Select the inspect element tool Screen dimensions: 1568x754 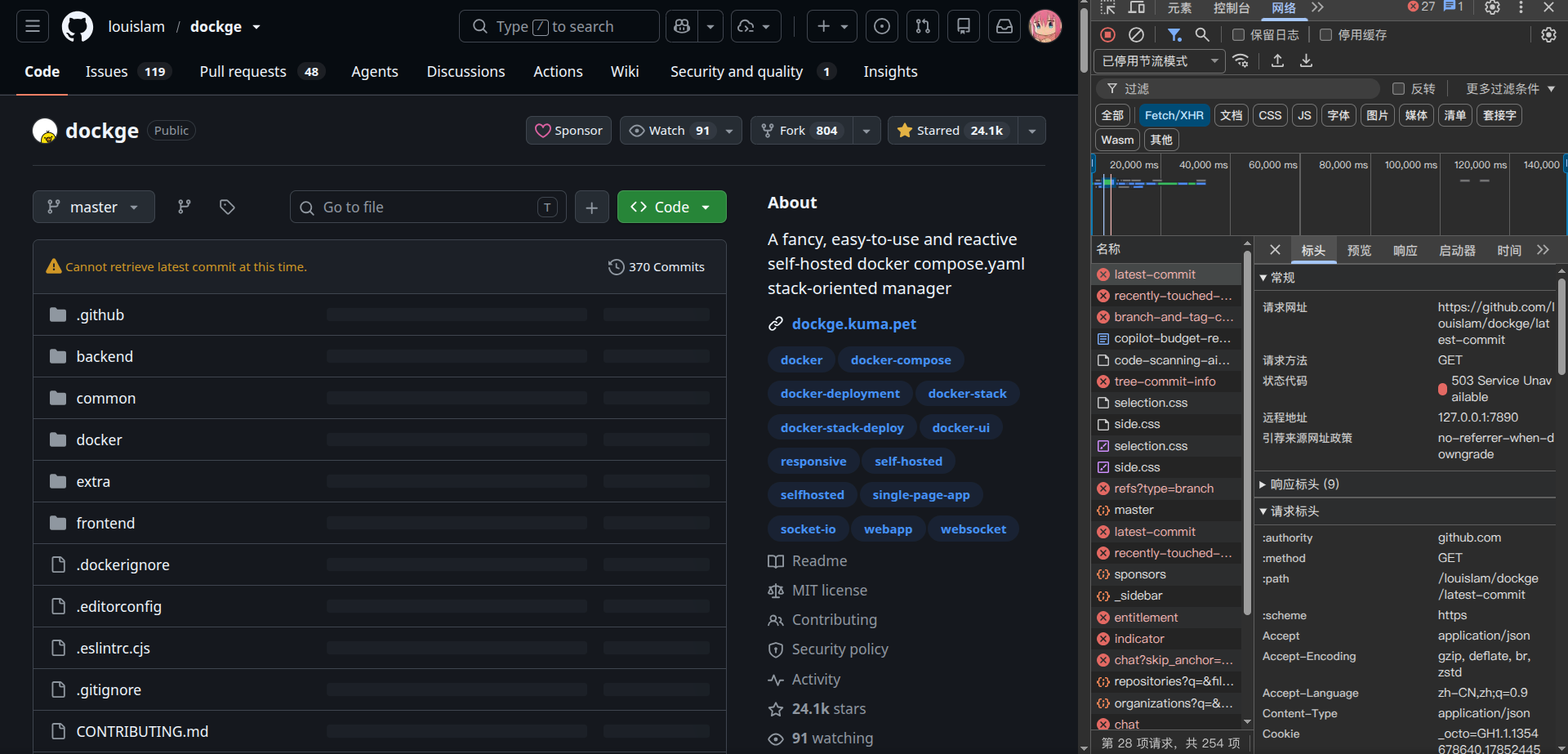point(1108,7)
